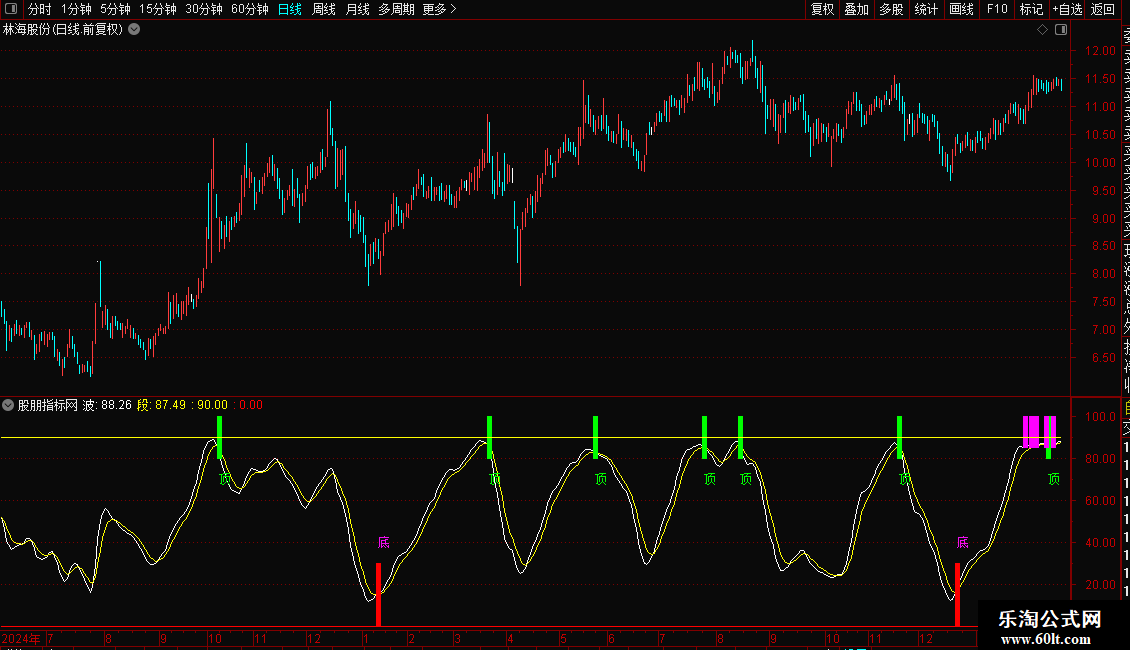Click the 叠加 overlay button

(856, 9)
